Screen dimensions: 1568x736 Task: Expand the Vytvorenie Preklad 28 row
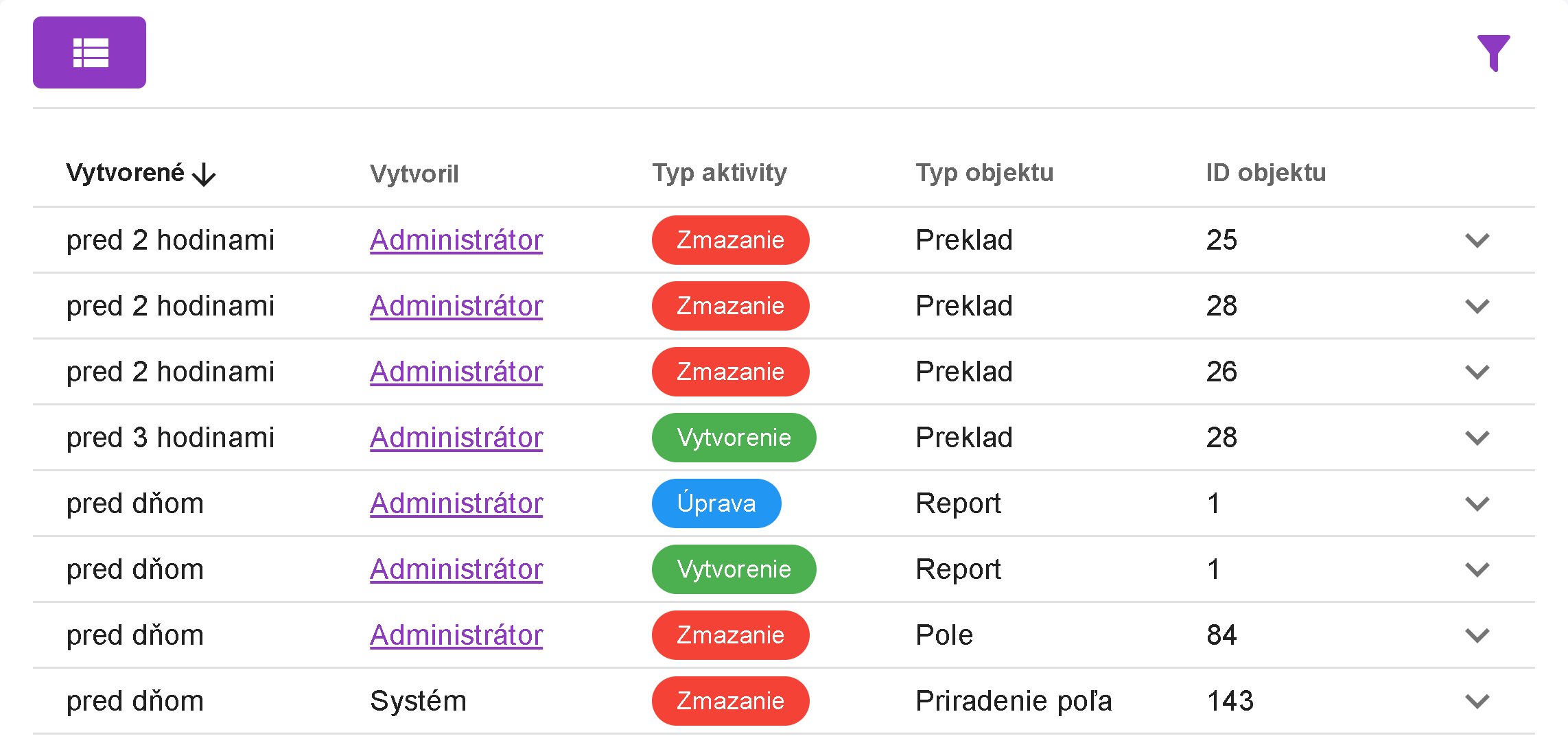click(x=1477, y=438)
